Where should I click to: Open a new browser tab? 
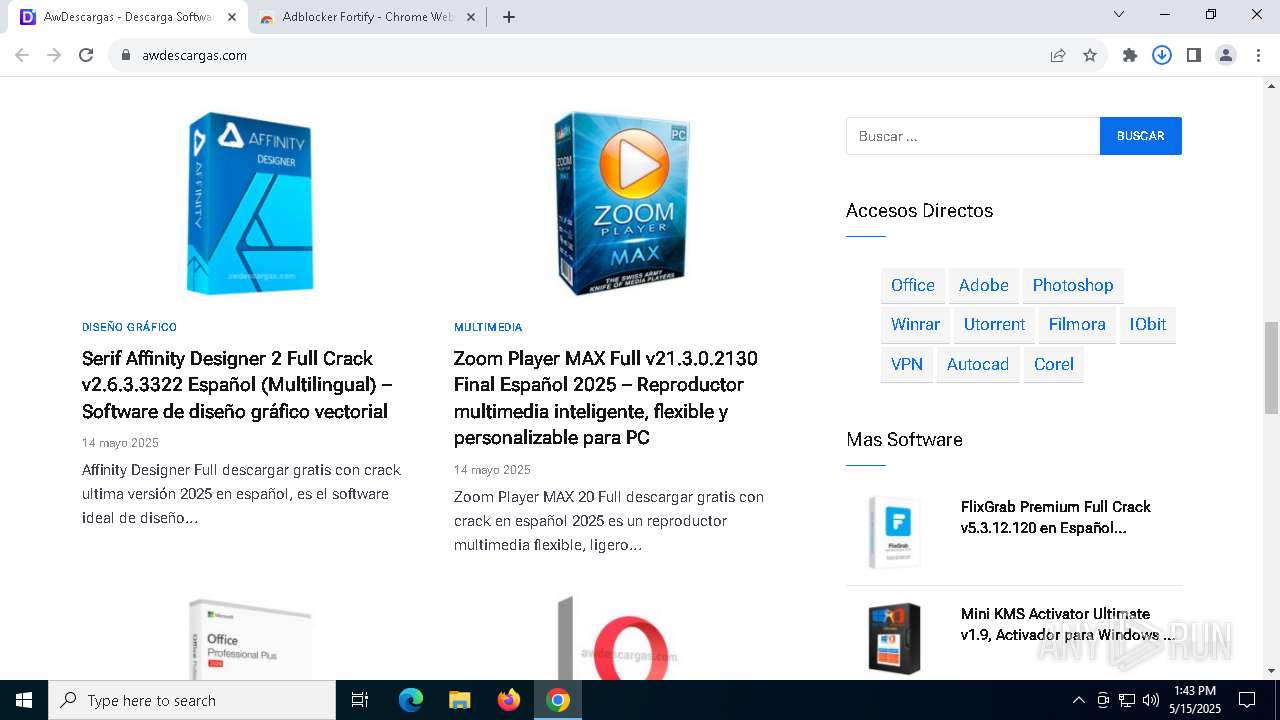(509, 17)
